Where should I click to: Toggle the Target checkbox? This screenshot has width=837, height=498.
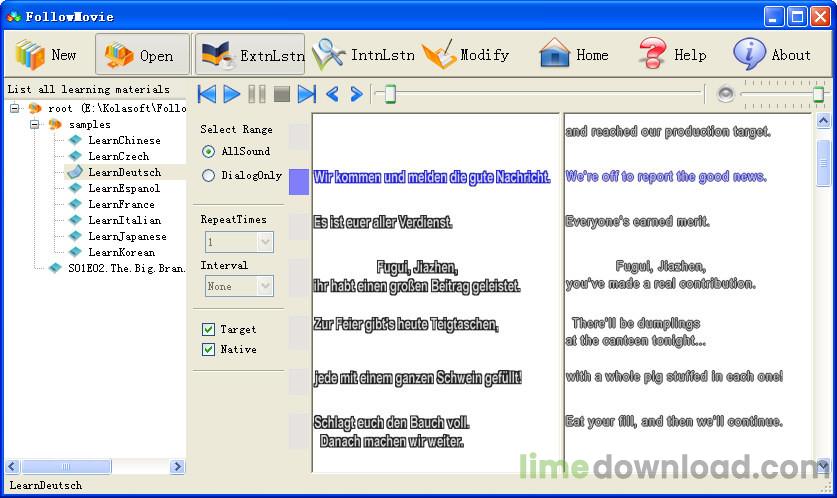coord(208,329)
